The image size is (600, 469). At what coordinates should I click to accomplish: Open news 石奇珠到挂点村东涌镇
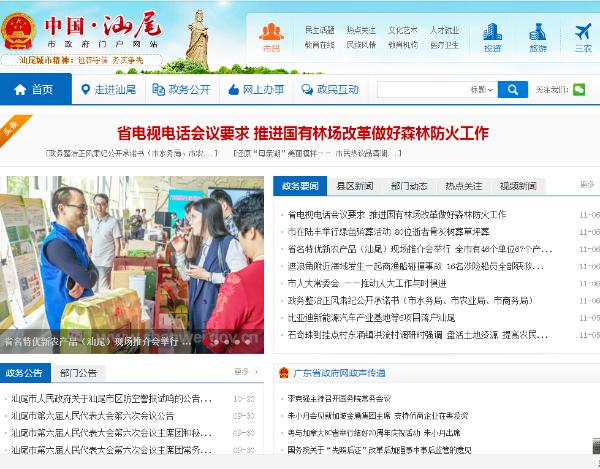[418, 335]
